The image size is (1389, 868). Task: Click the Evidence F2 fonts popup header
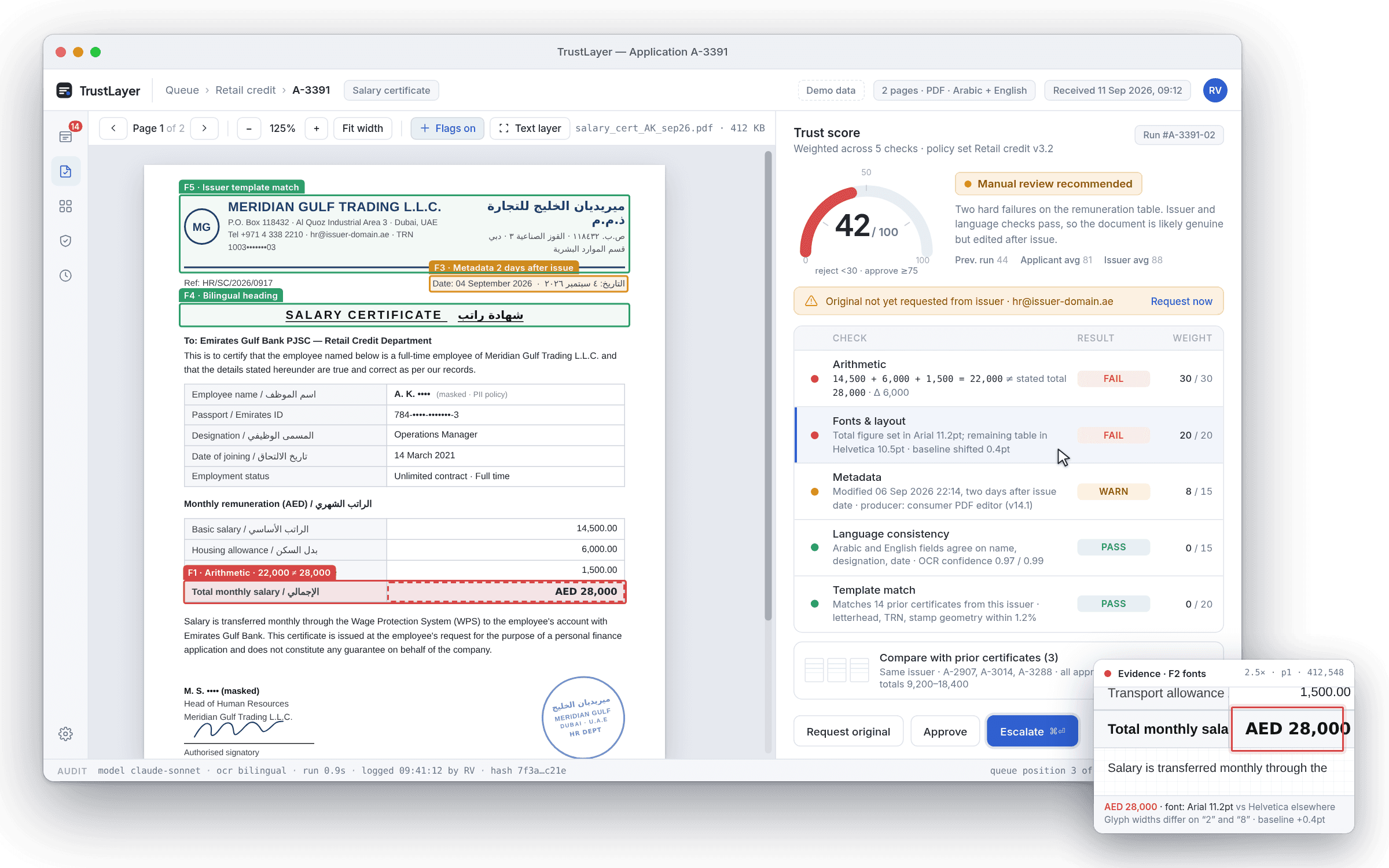pyautogui.click(x=1223, y=673)
